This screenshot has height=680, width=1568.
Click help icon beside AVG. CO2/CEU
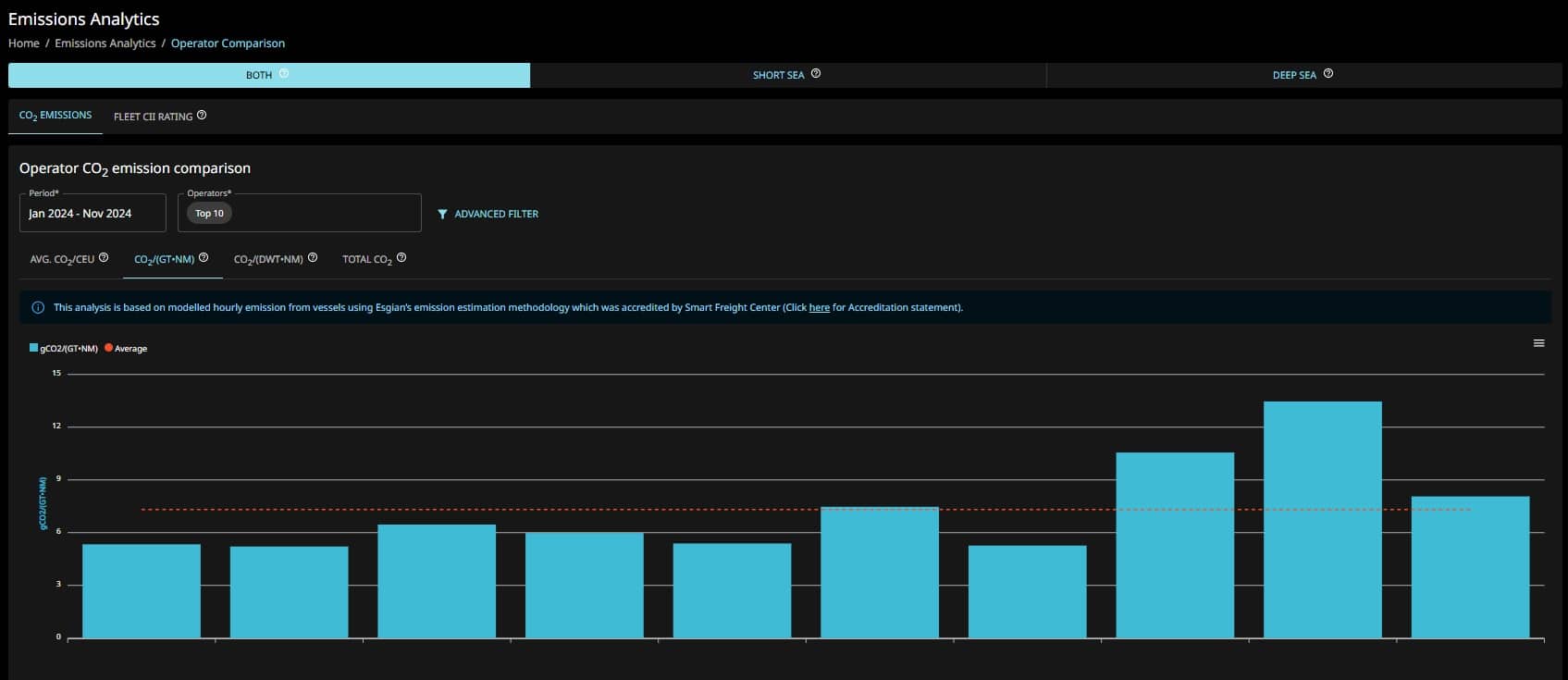(x=104, y=258)
